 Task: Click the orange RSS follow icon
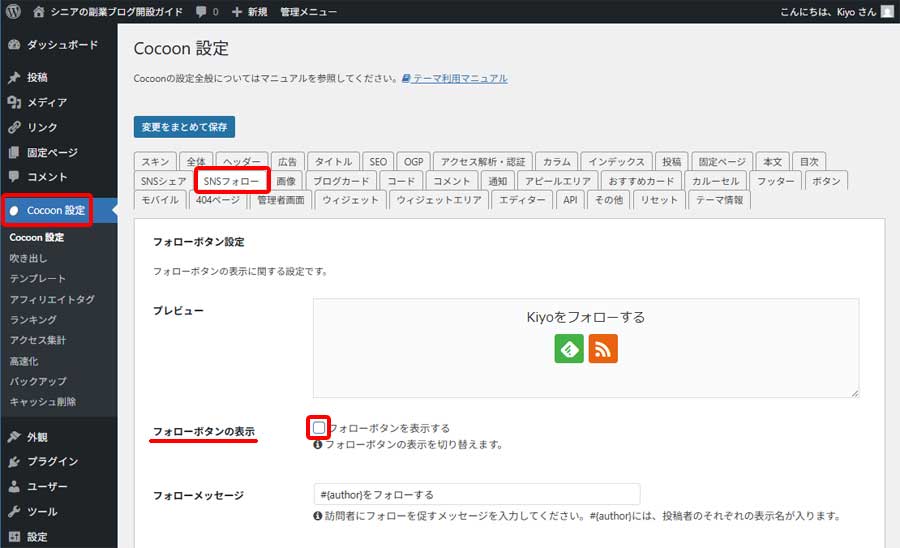click(x=603, y=348)
